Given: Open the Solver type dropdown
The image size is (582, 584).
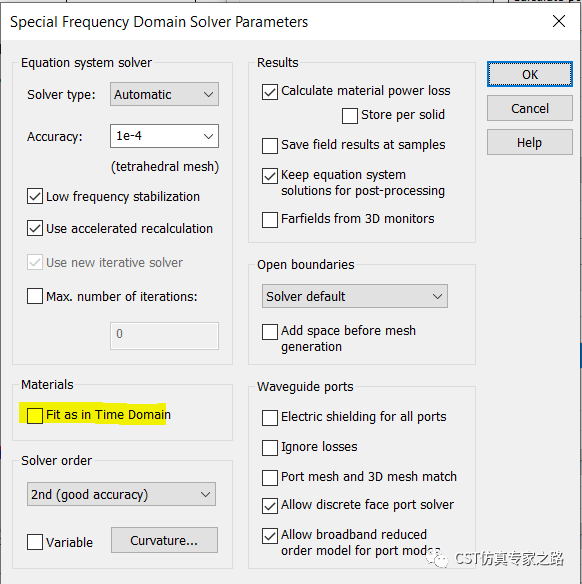Looking at the screenshot, I should click(164, 94).
